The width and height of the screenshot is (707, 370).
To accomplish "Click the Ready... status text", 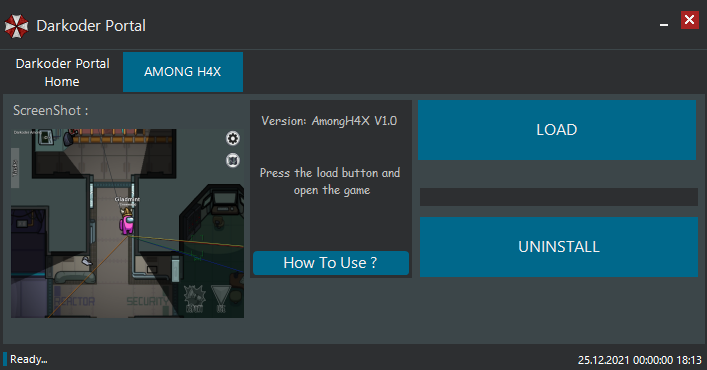I will click(x=29, y=359).
